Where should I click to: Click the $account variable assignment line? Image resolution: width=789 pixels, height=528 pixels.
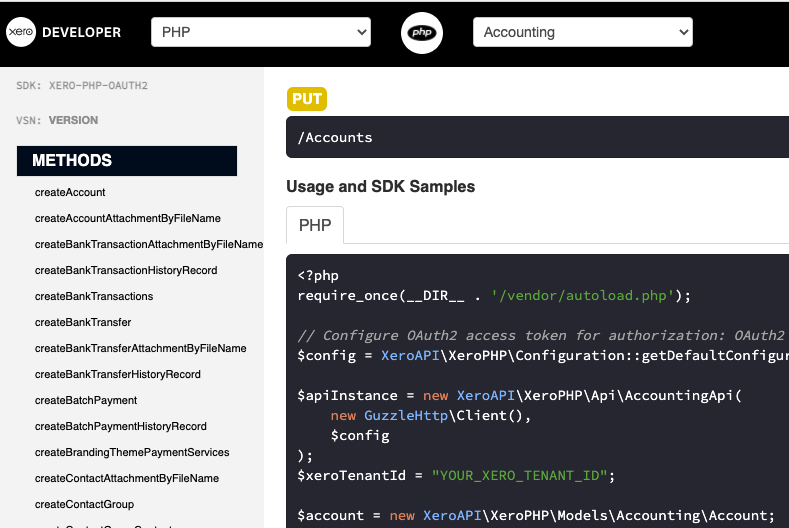pos(536,515)
